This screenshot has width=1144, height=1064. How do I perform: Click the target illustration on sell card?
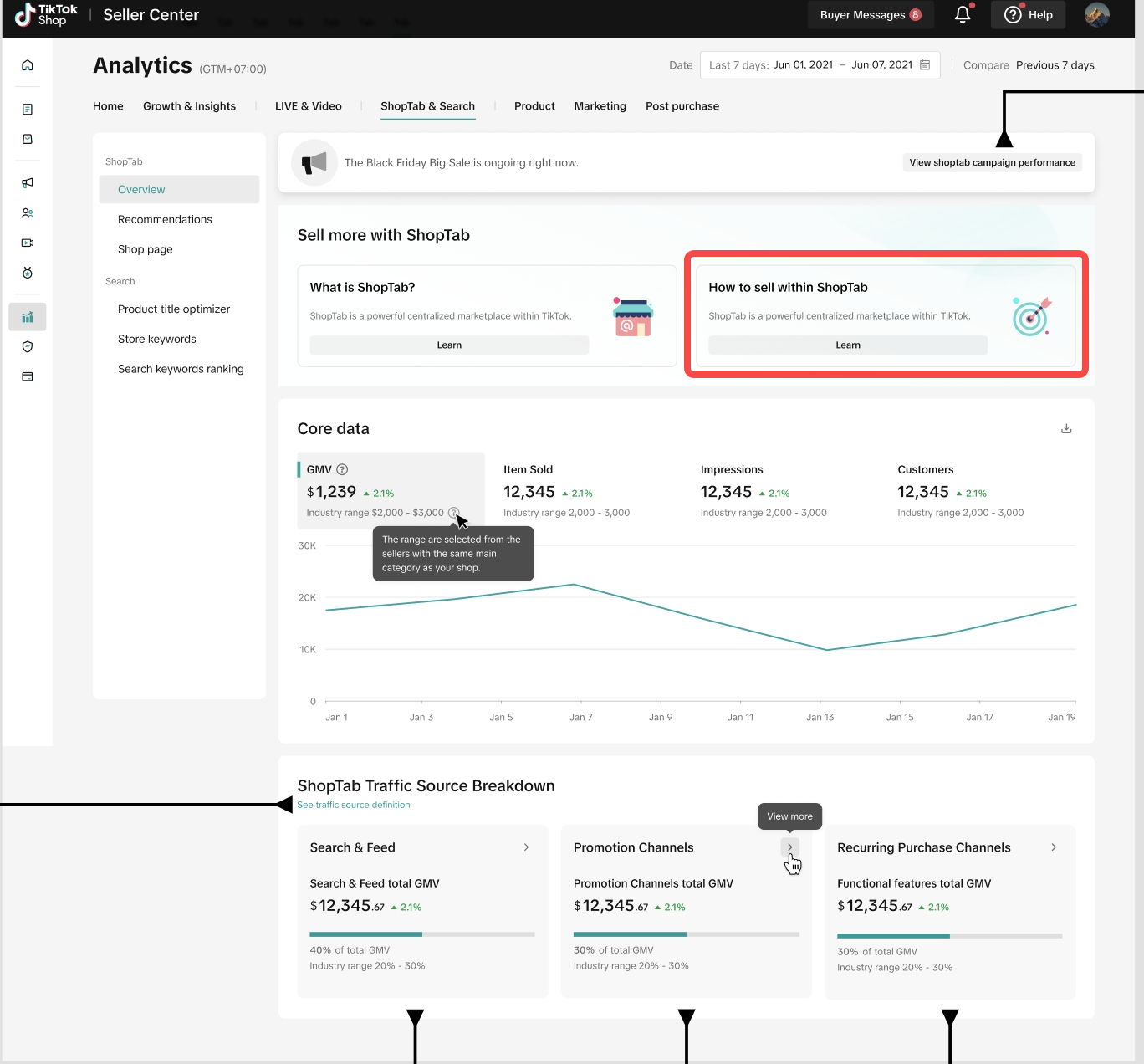[x=1032, y=317]
